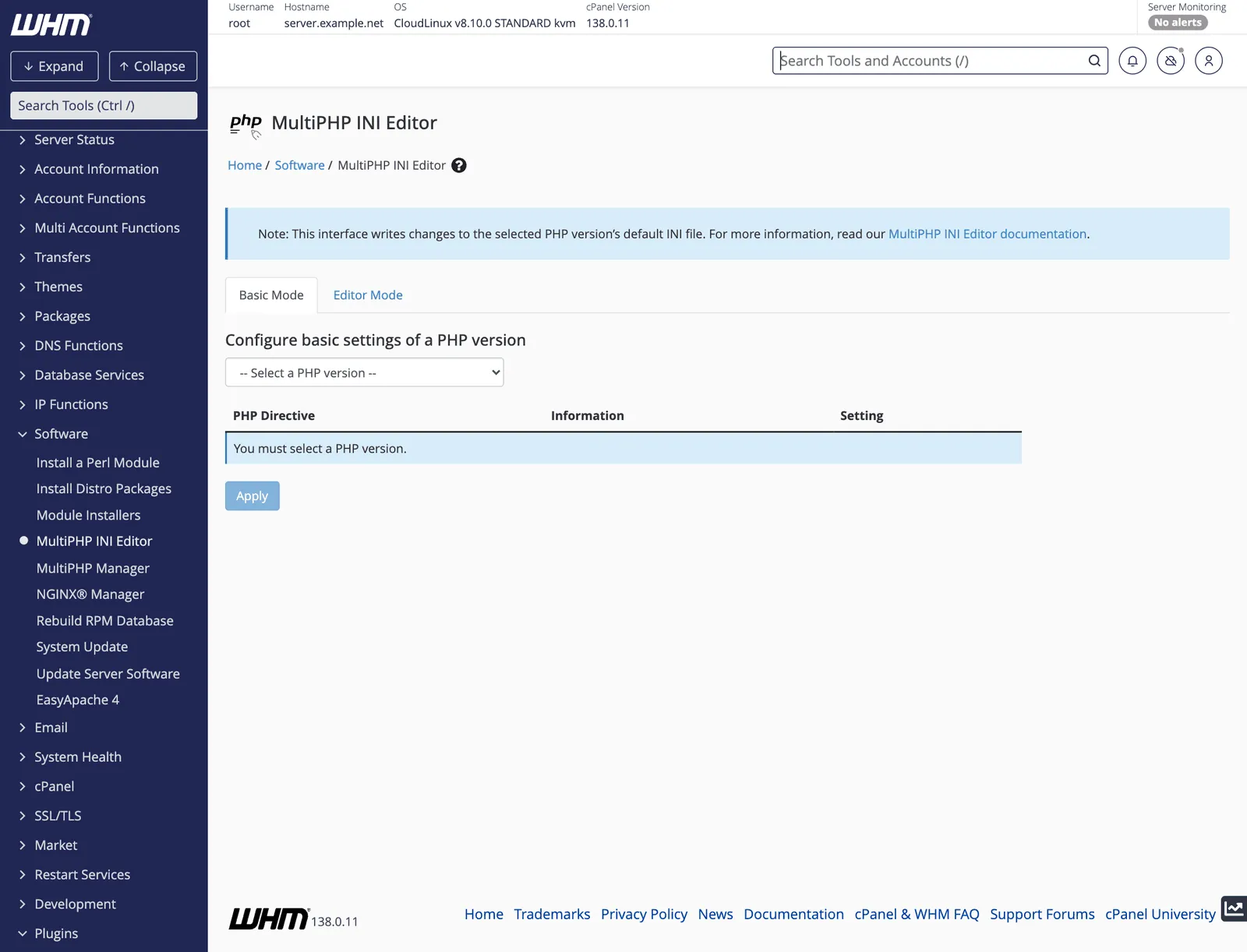The height and width of the screenshot is (952, 1247).
Task: Expand the DNS Functions section
Action: [78, 346]
